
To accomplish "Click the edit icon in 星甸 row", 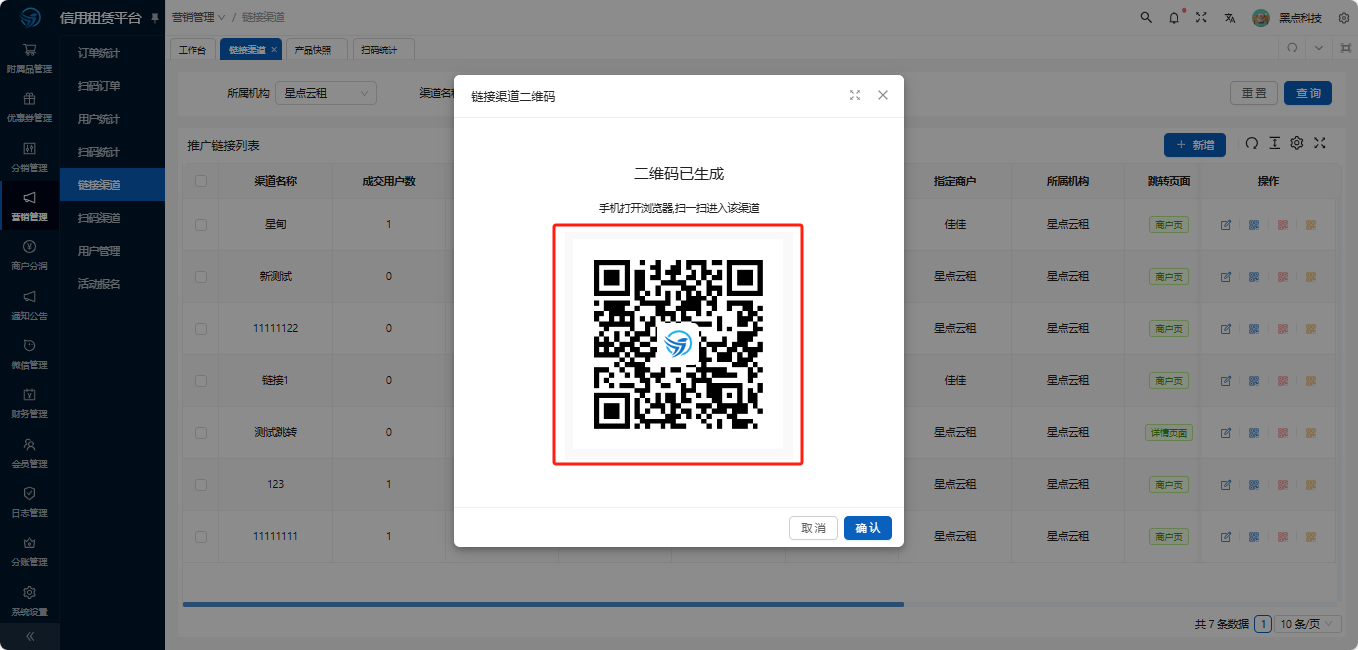I will [1226, 225].
